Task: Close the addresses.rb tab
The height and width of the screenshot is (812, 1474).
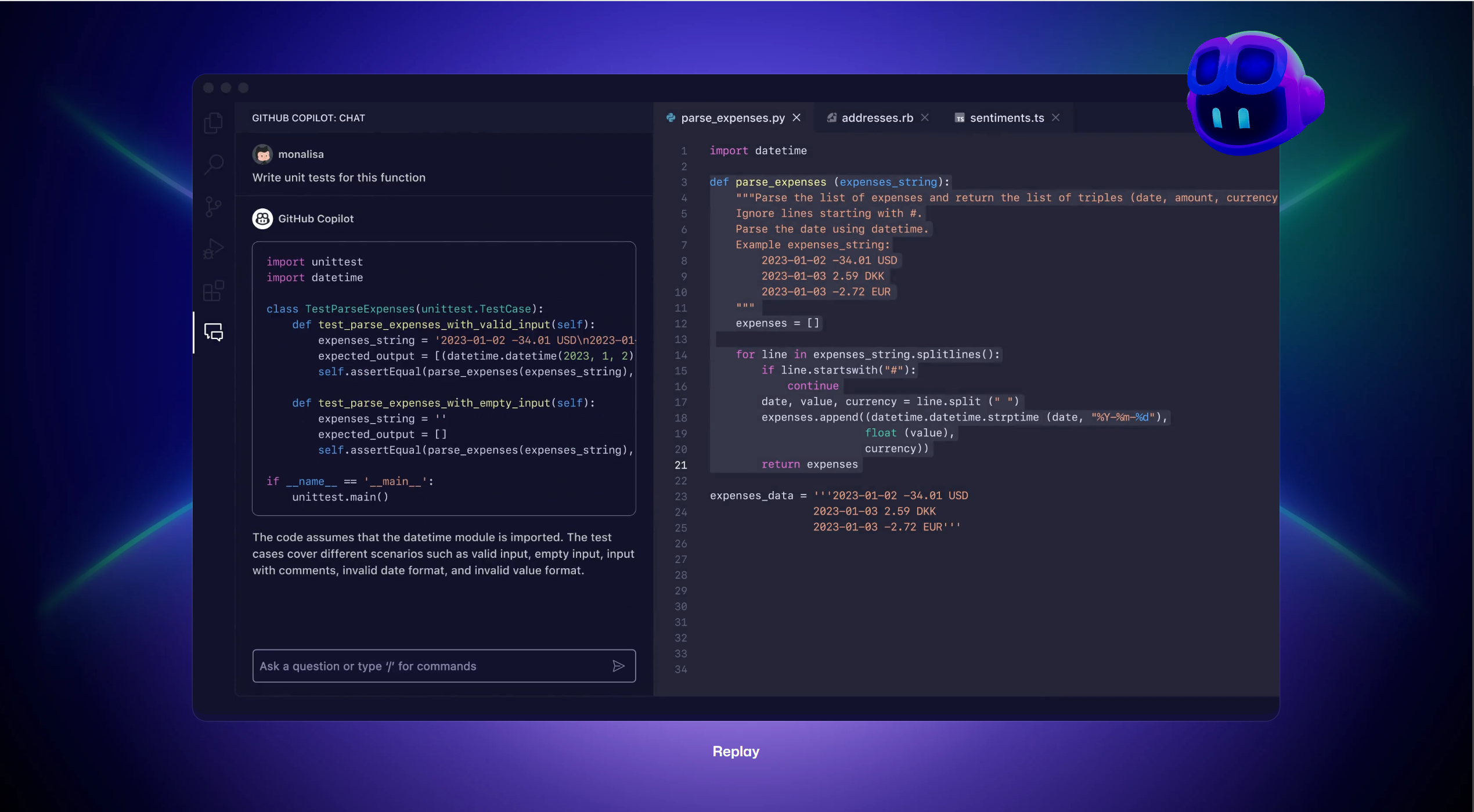Action: 925,118
